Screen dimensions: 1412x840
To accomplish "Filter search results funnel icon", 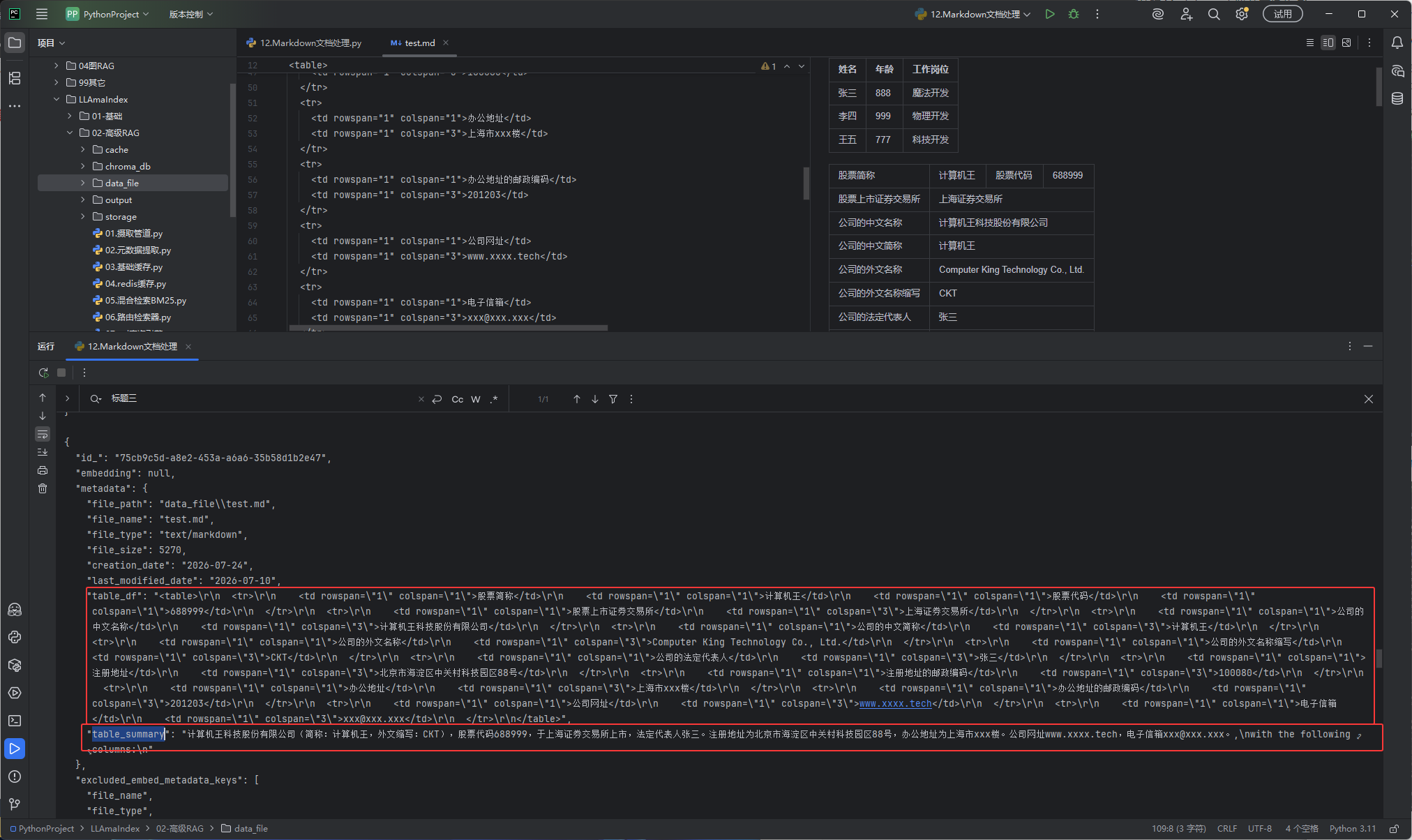I will tap(613, 399).
